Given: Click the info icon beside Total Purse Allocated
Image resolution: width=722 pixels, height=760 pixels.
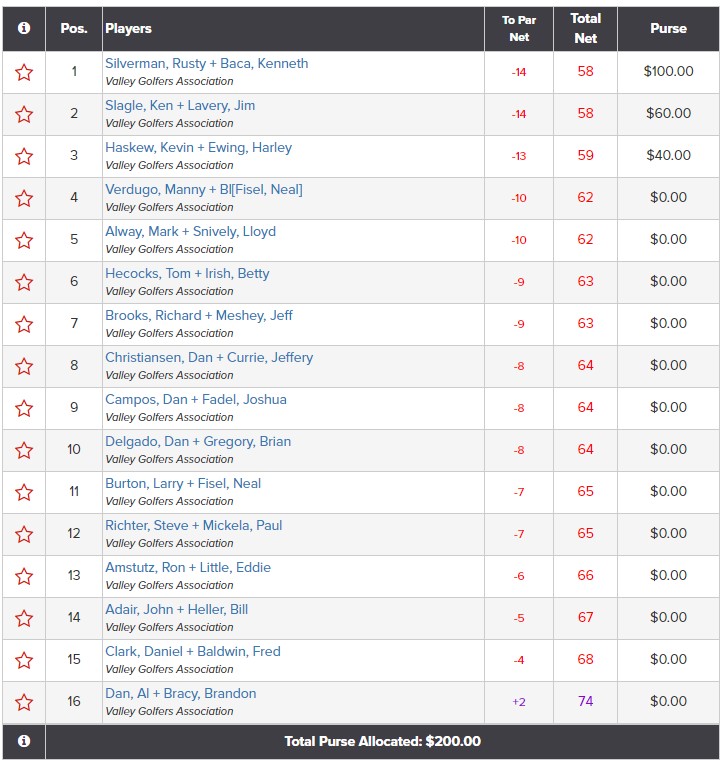Looking at the screenshot, I should [24, 741].
